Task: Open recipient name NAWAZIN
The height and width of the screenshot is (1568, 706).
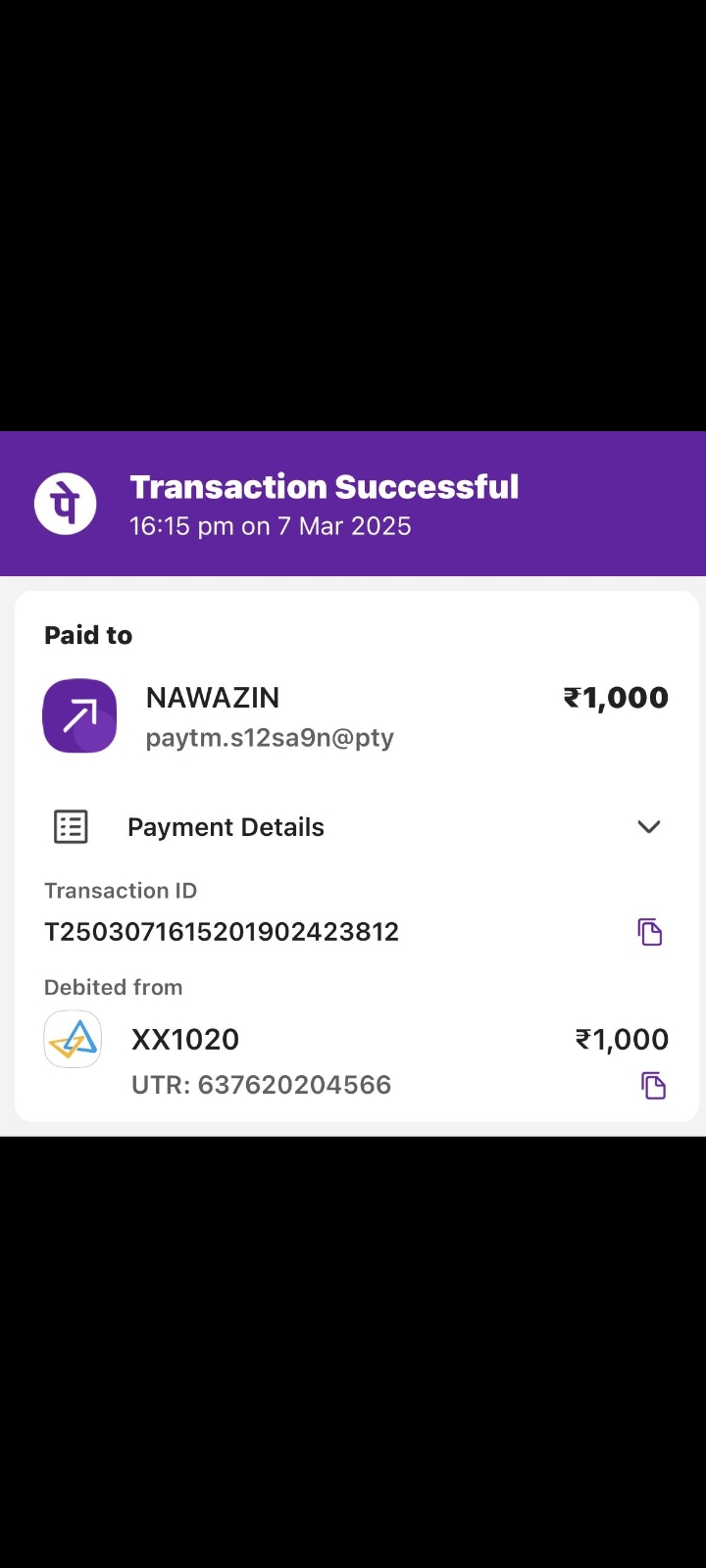Action: coord(213,698)
